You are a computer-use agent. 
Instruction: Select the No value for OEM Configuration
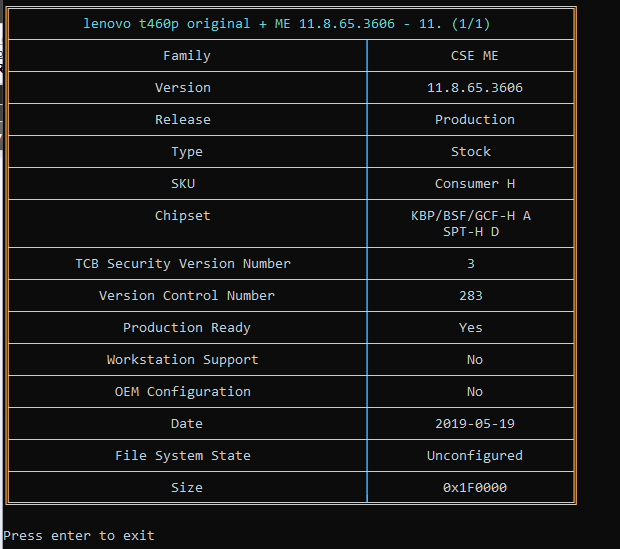click(474, 392)
